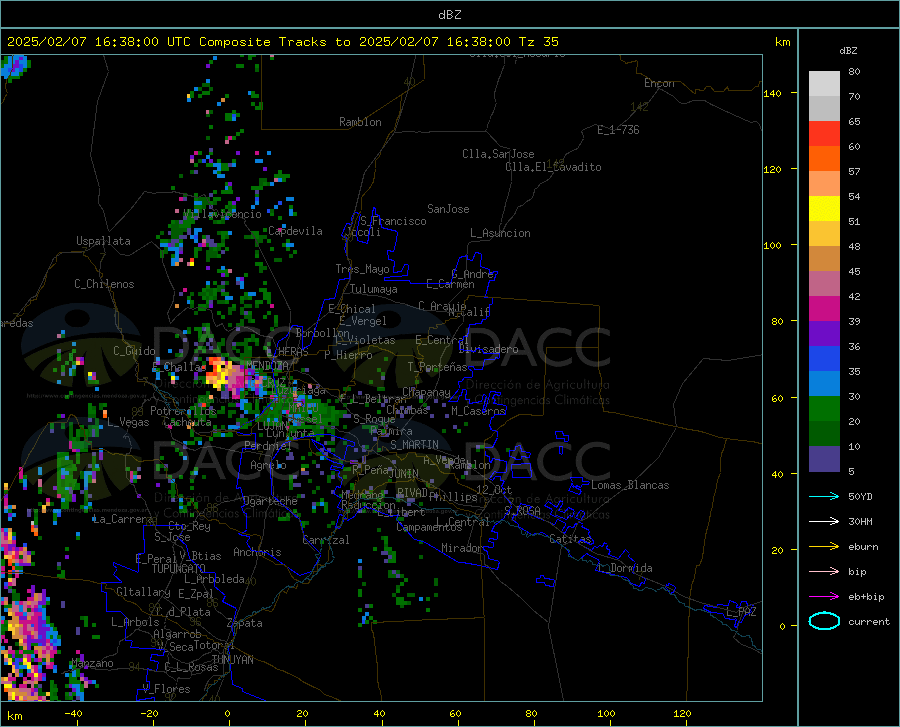Viewport: 900px width, 727px height.
Task: Click the 80 dBZ scale value
Action: [x=854, y=72]
